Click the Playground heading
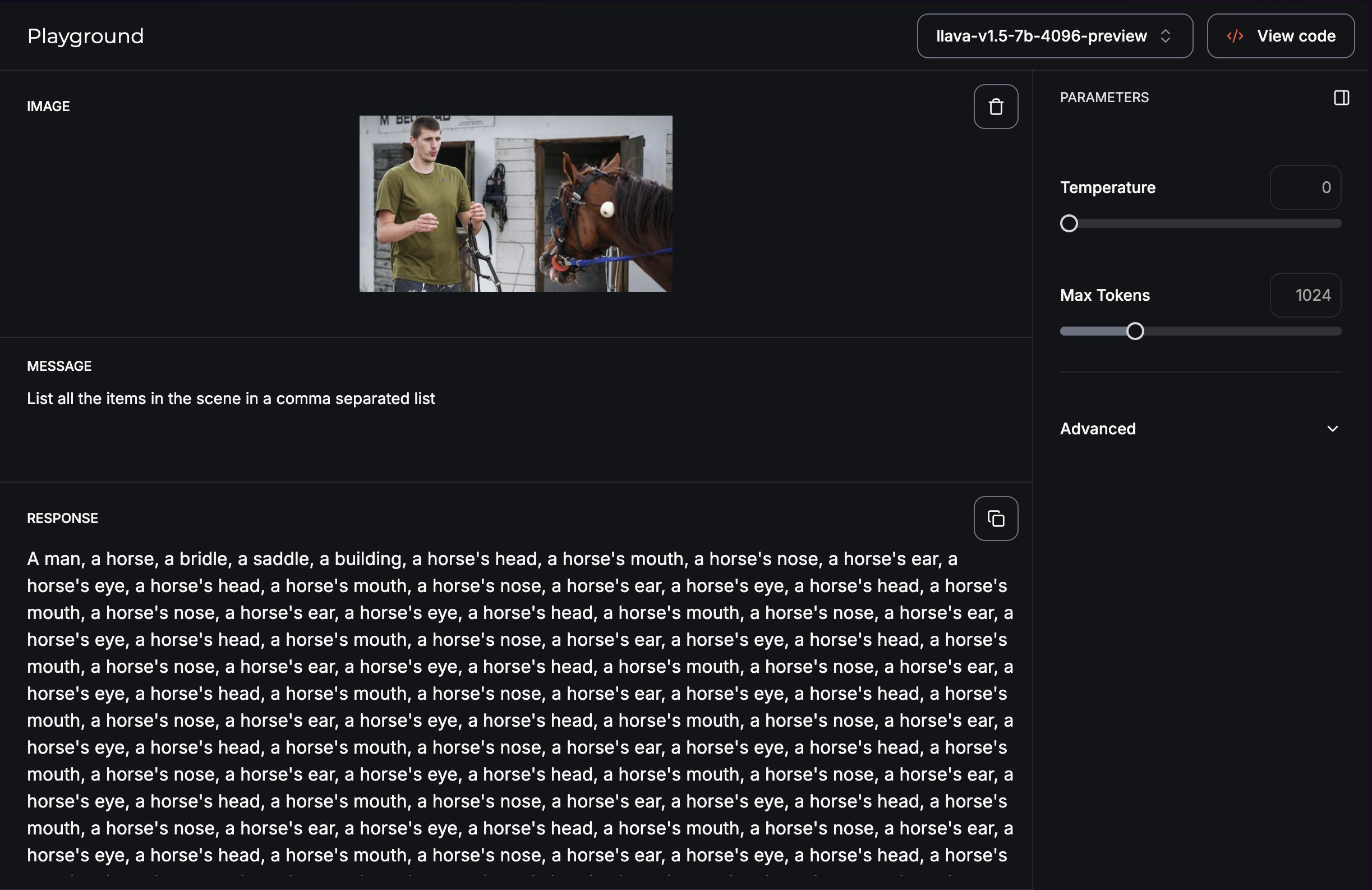Image resolution: width=1372 pixels, height=890 pixels. point(85,36)
